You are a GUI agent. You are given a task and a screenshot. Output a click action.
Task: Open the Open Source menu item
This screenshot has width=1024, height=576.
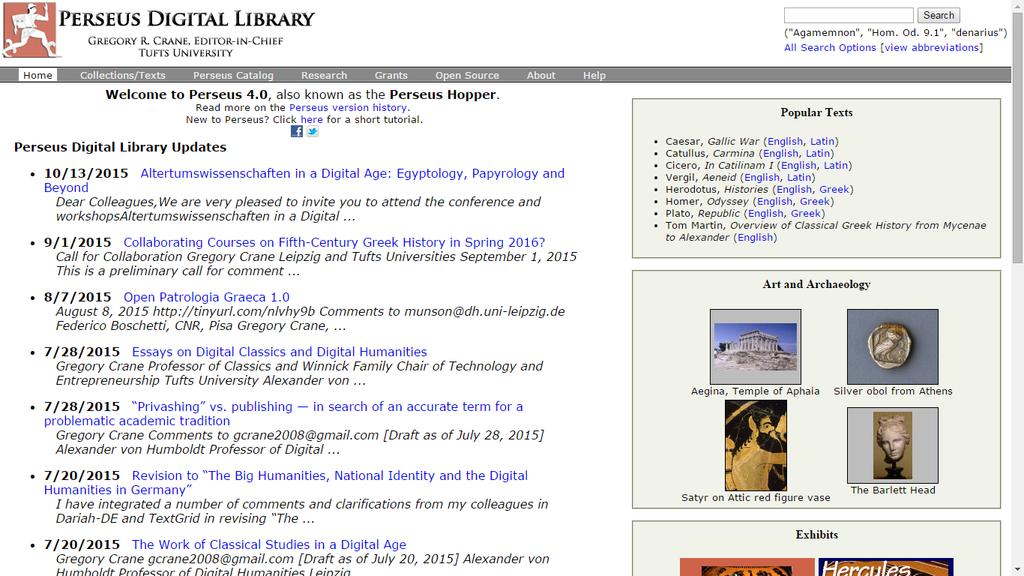click(x=467, y=75)
